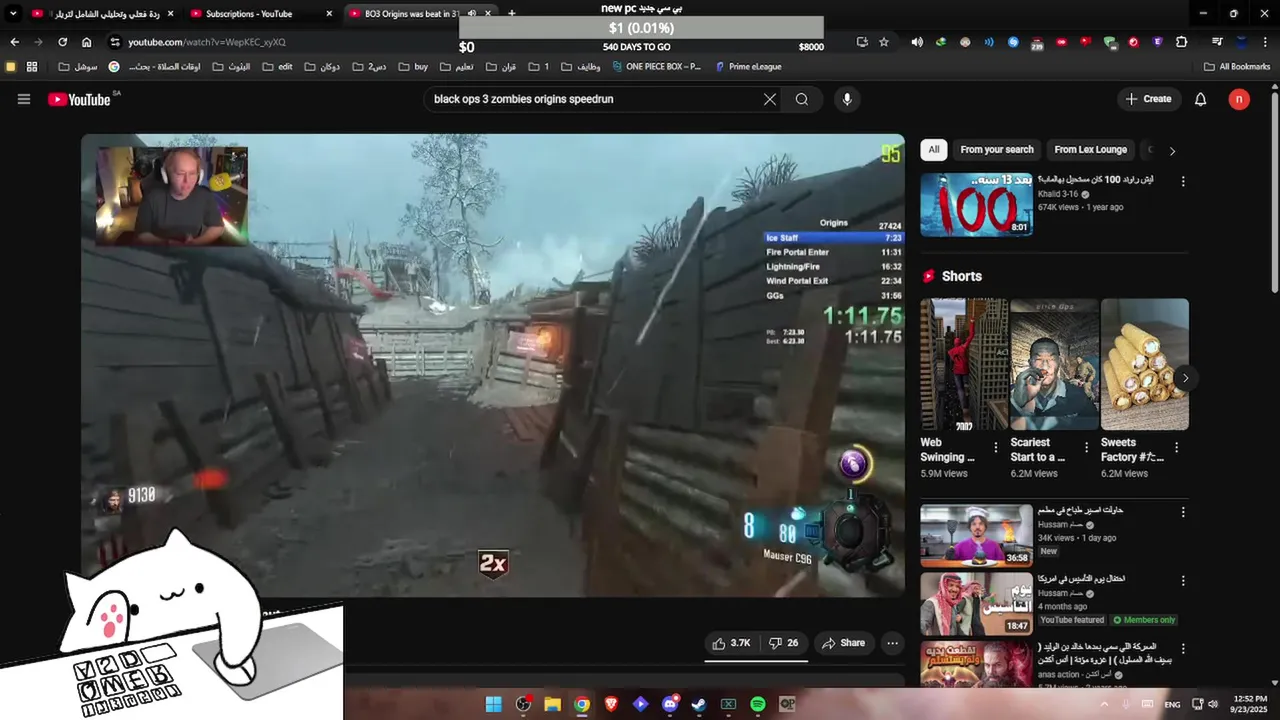Screen dimensions: 1280x720
Task: Click the Create button
Action: [1148, 99]
